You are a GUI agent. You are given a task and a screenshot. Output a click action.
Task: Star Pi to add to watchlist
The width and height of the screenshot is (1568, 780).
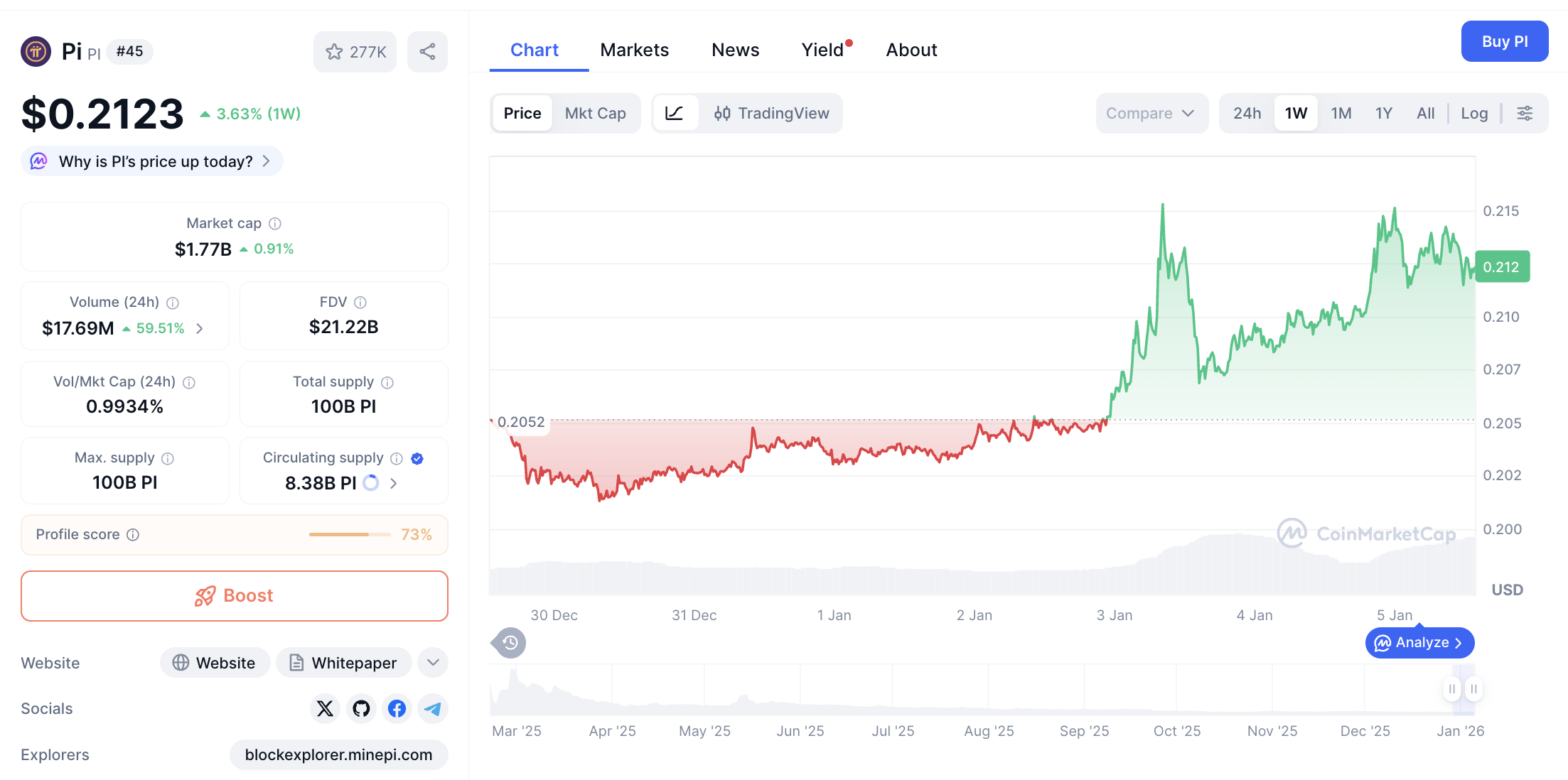point(334,51)
